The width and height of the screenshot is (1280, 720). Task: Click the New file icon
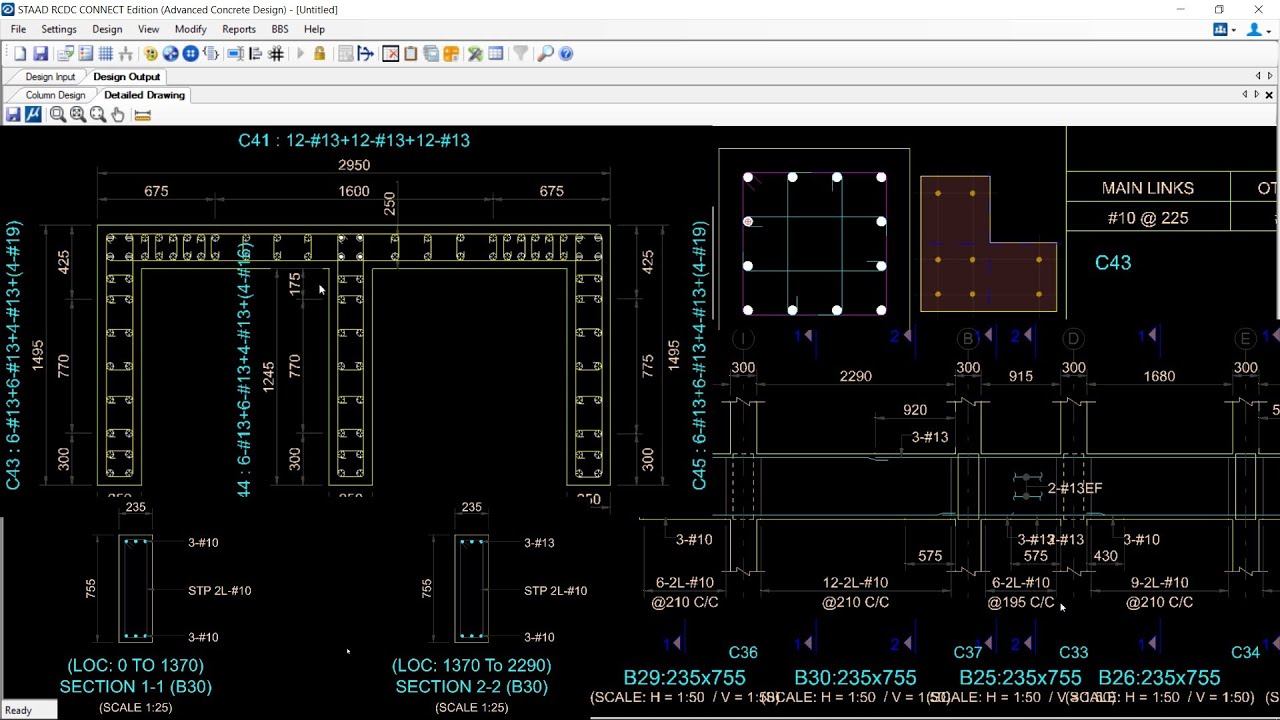pos(20,54)
